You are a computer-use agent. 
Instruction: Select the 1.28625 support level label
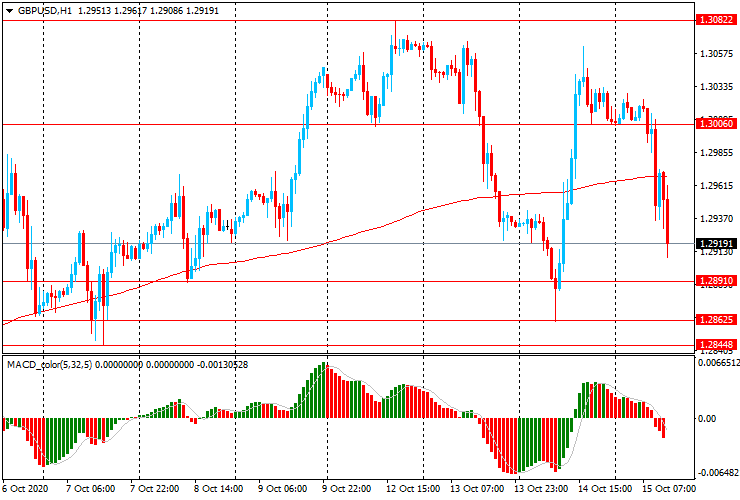pos(716,320)
